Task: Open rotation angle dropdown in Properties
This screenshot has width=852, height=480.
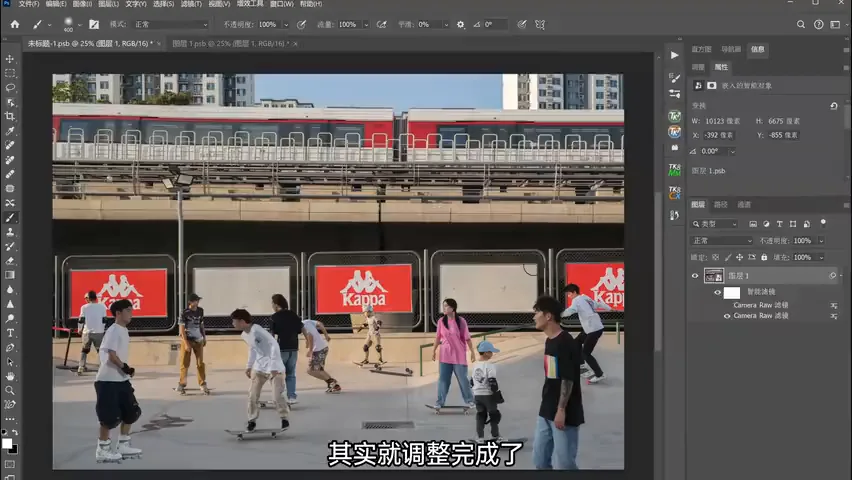Action: pyautogui.click(x=732, y=152)
